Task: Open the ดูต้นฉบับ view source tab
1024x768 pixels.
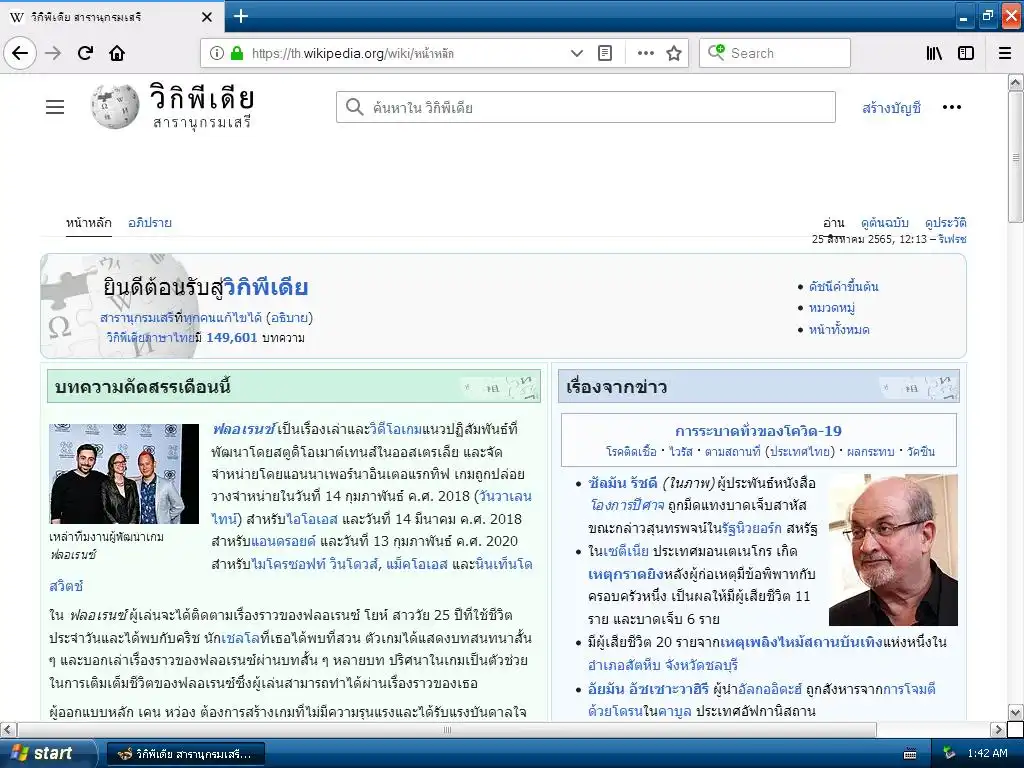Action: [x=884, y=223]
